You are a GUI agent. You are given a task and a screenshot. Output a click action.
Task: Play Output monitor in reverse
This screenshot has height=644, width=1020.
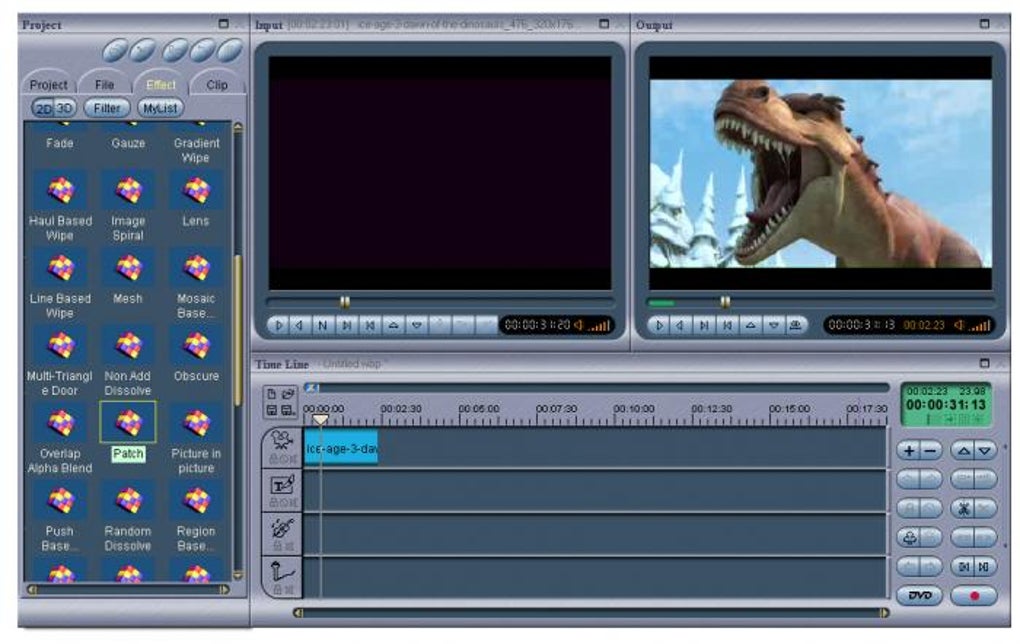coord(680,325)
